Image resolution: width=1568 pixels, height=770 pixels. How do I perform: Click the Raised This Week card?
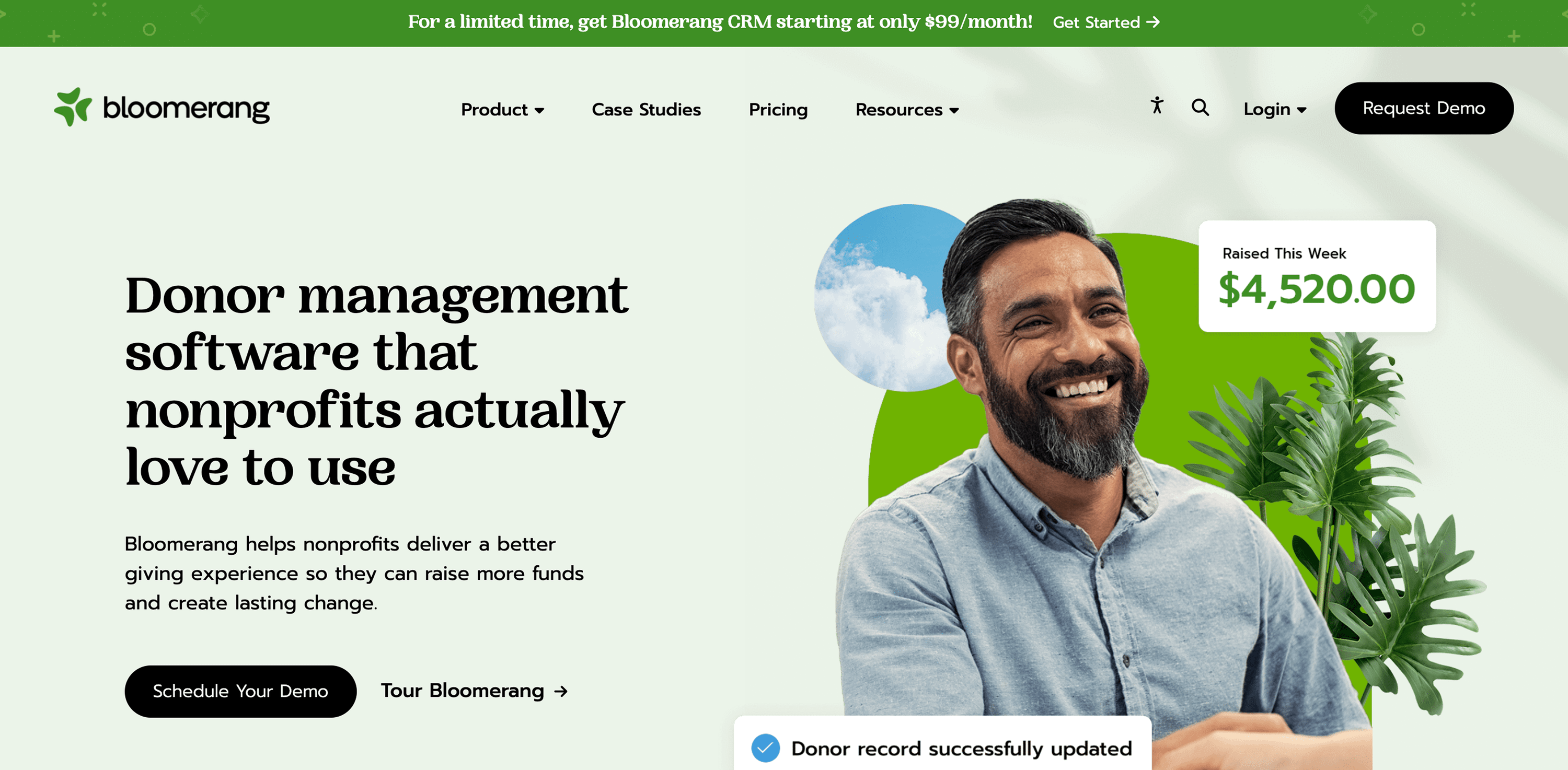tap(1317, 276)
